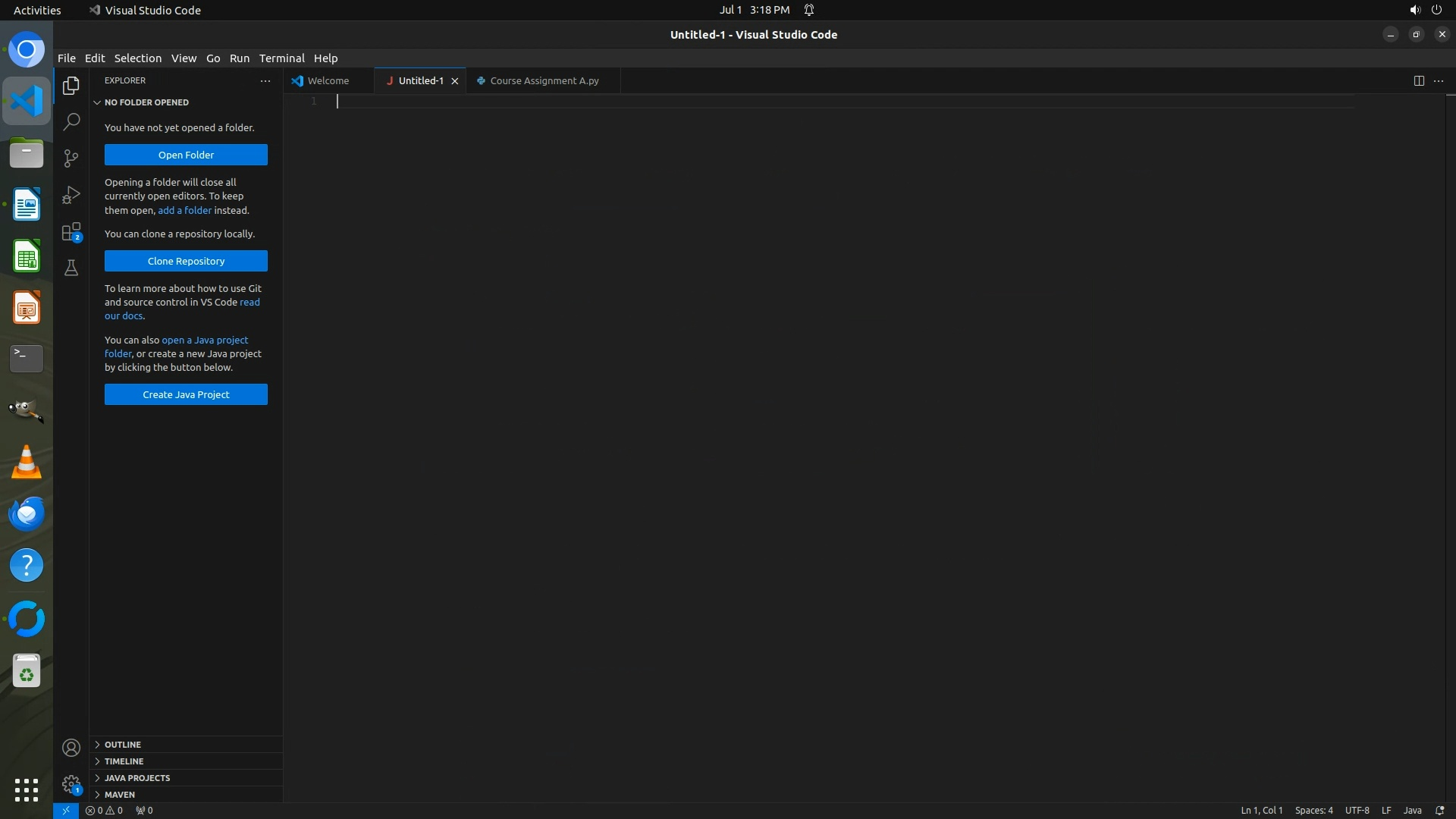
Task: Toggle notifications bell in status bar
Action: 1440,810
